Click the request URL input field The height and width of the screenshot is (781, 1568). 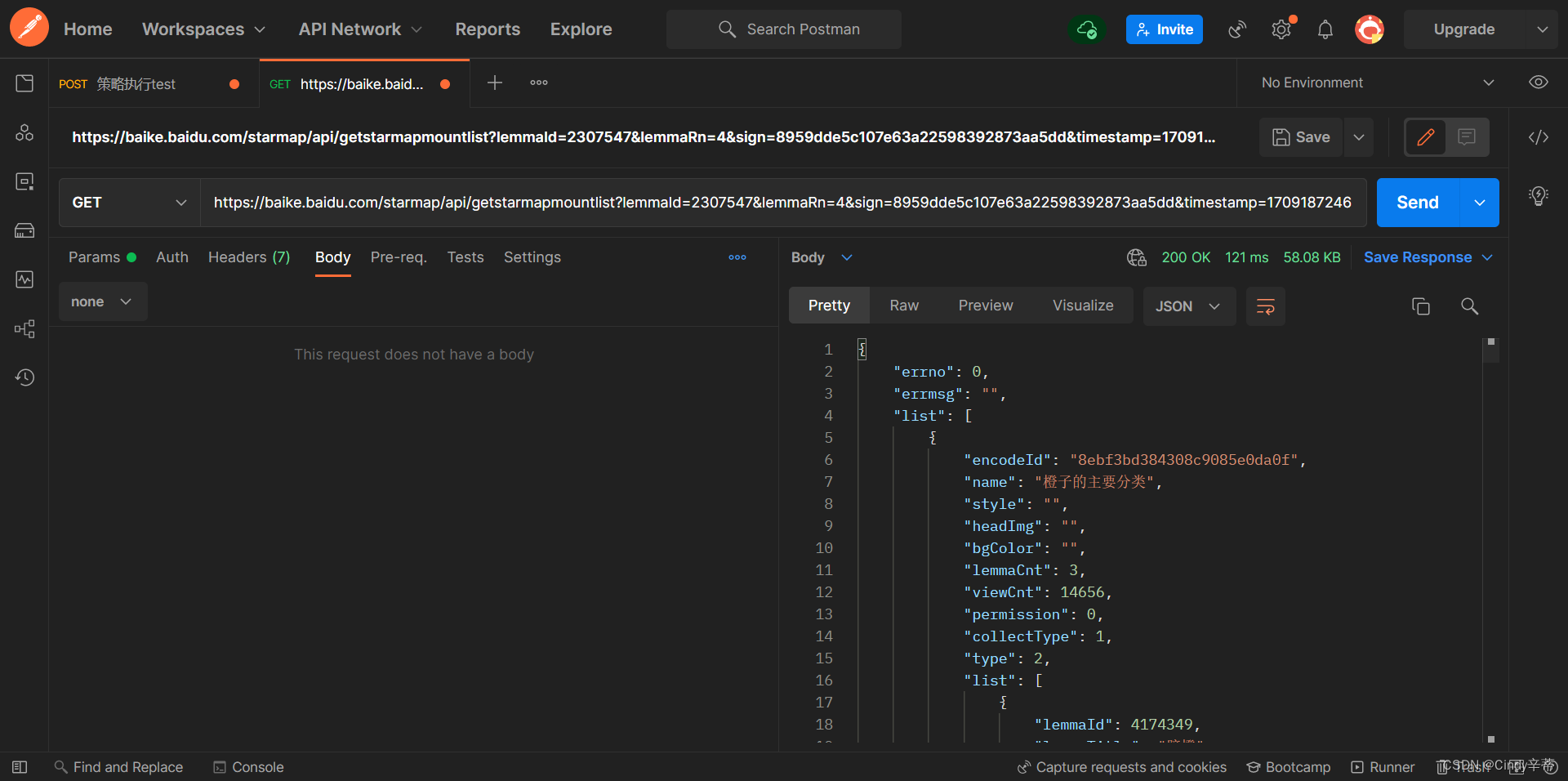click(782, 203)
